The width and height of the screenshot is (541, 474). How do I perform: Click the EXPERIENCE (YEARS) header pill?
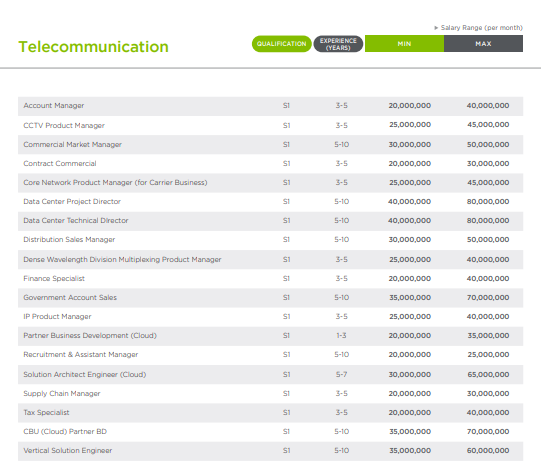338,44
